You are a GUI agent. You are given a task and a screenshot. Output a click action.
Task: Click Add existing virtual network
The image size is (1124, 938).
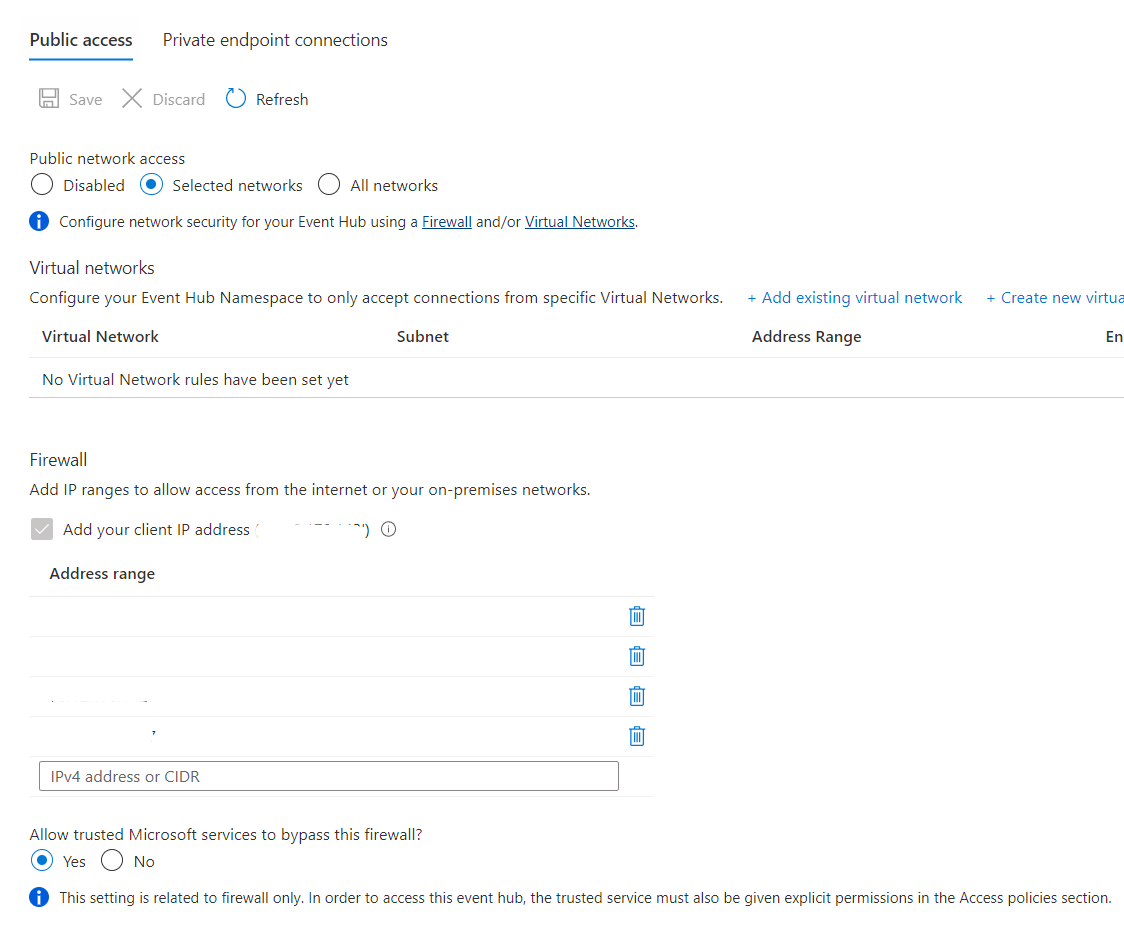[x=854, y=297]
